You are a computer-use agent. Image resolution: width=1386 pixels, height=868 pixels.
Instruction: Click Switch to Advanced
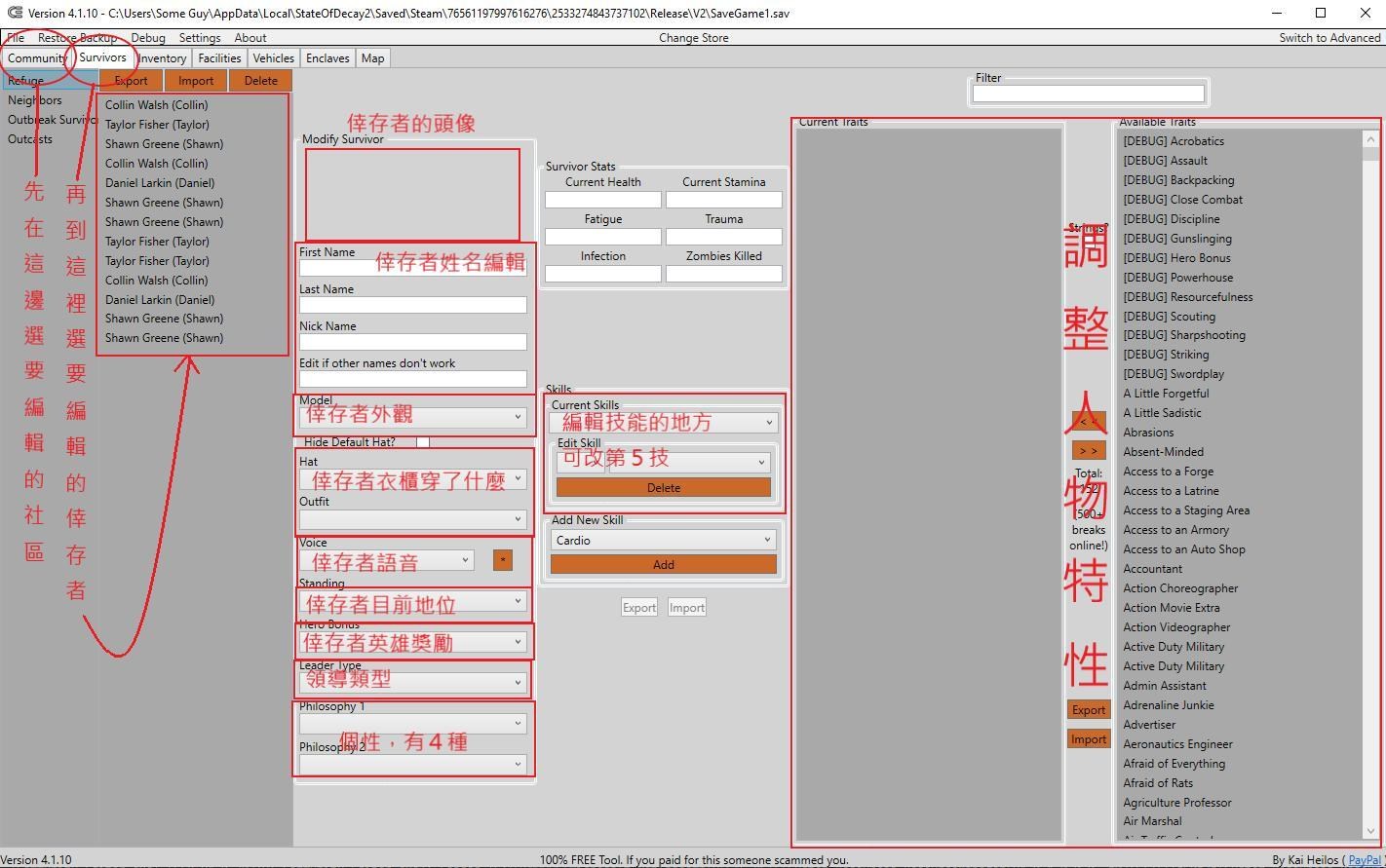pyautogui.click(x=1329, y=38)
